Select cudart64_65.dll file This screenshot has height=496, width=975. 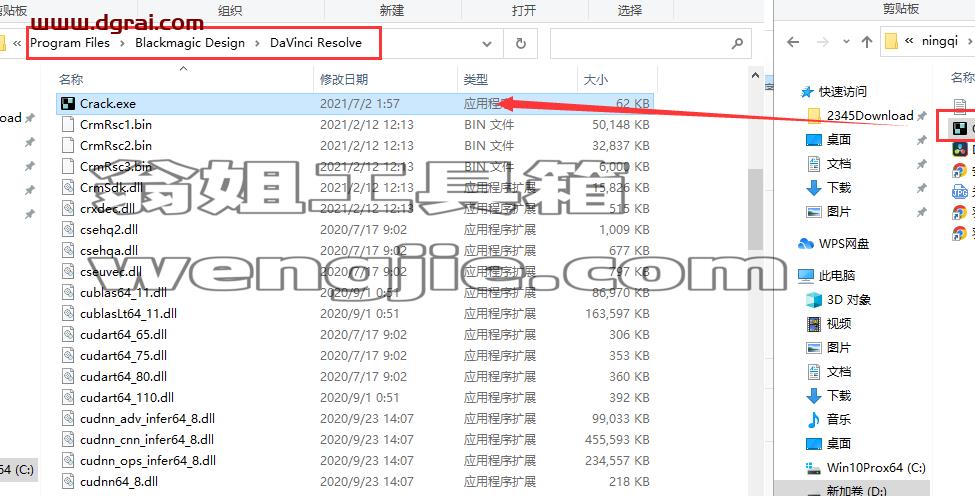(356, 335)
